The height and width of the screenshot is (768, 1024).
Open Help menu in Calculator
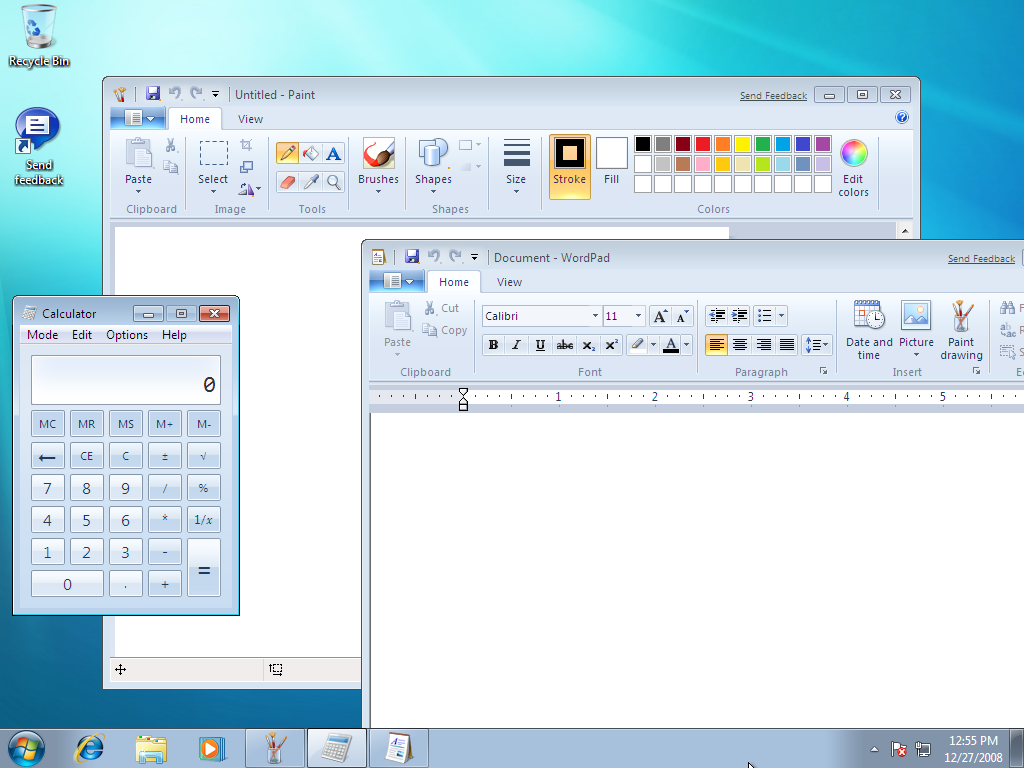(x=174, y=334)
